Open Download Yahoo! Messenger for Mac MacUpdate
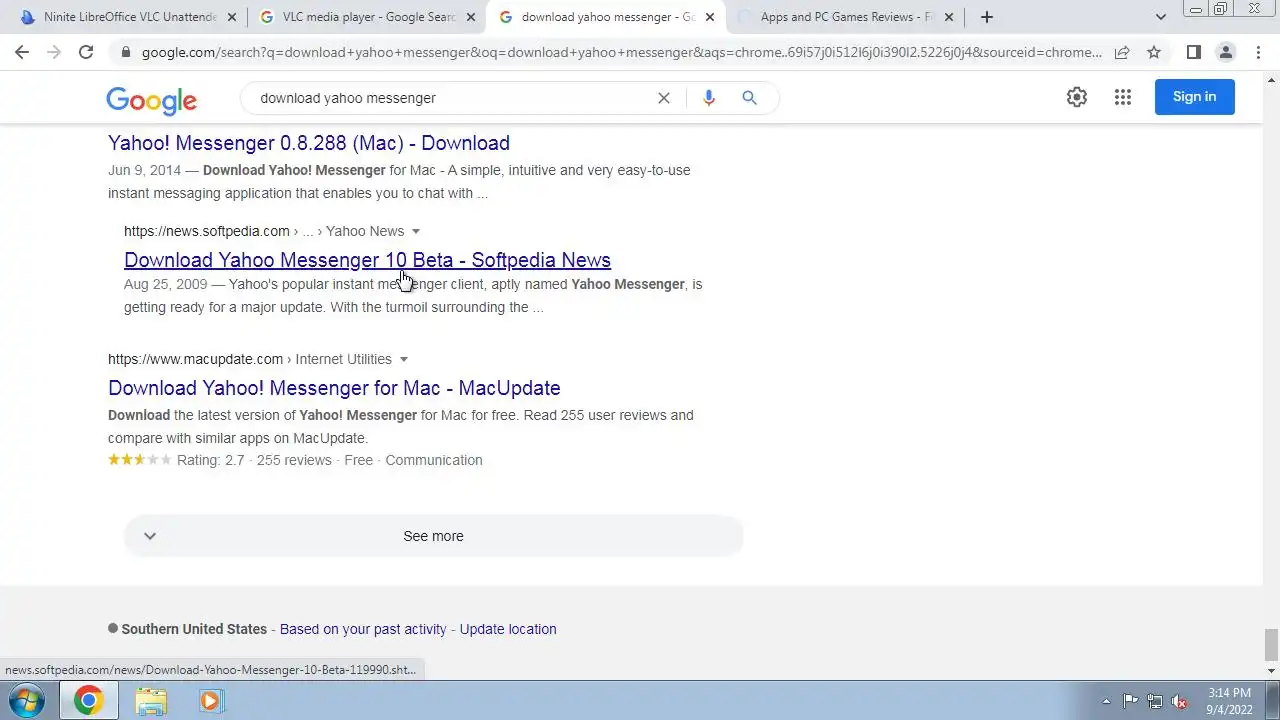 tap(334, 388)
